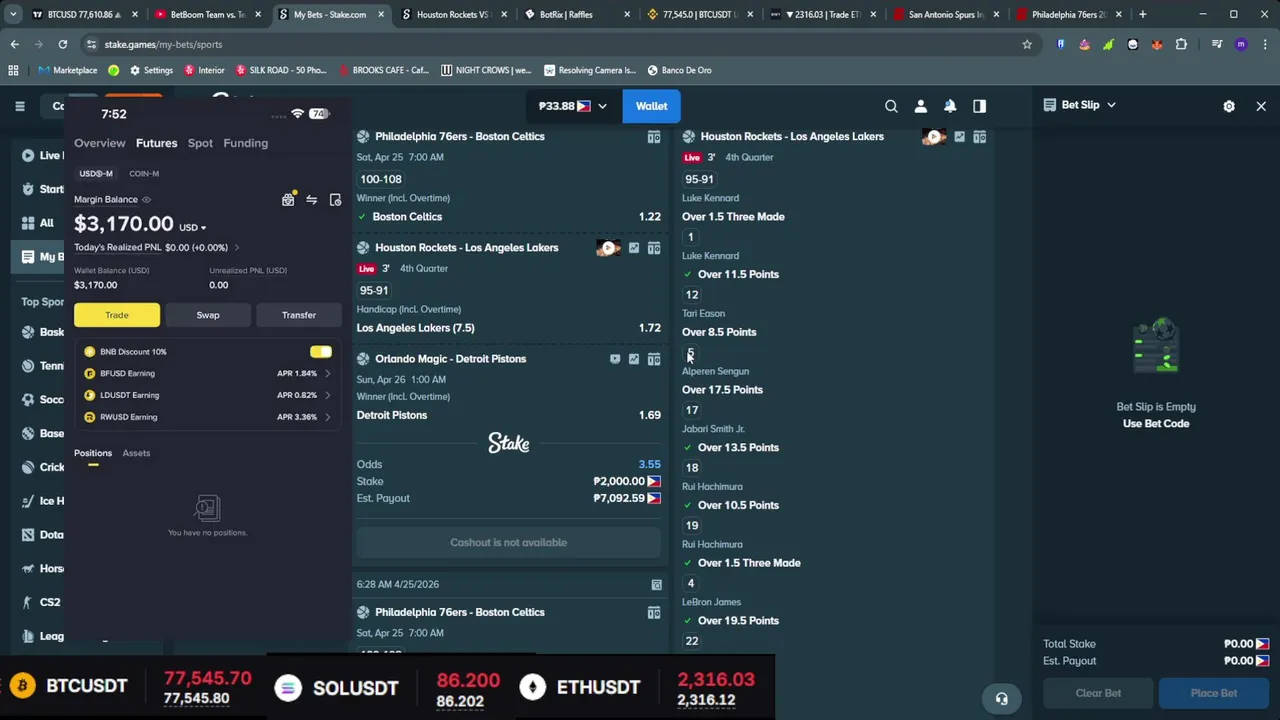Open Chrome extensions puzzle icon
The image size is (1280, 720).
1181,44
